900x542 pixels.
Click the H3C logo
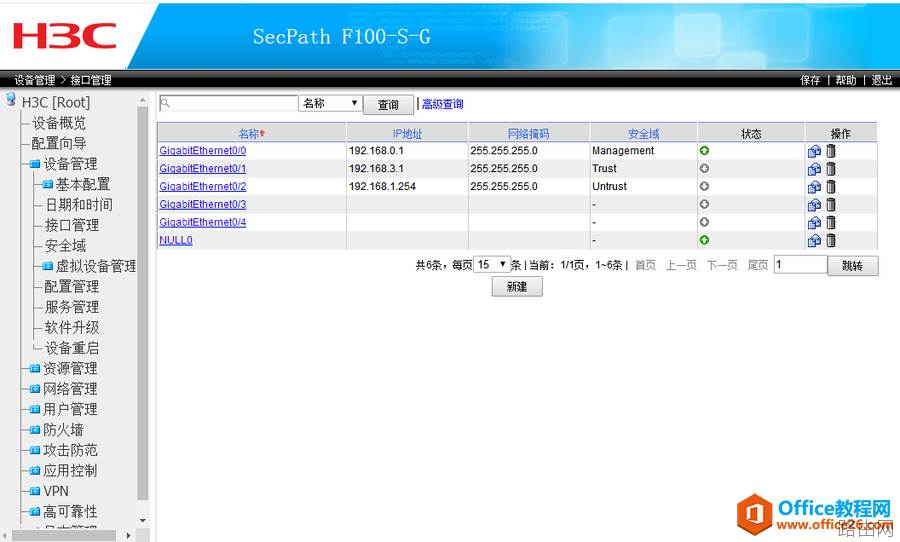[x=64, y=36]
